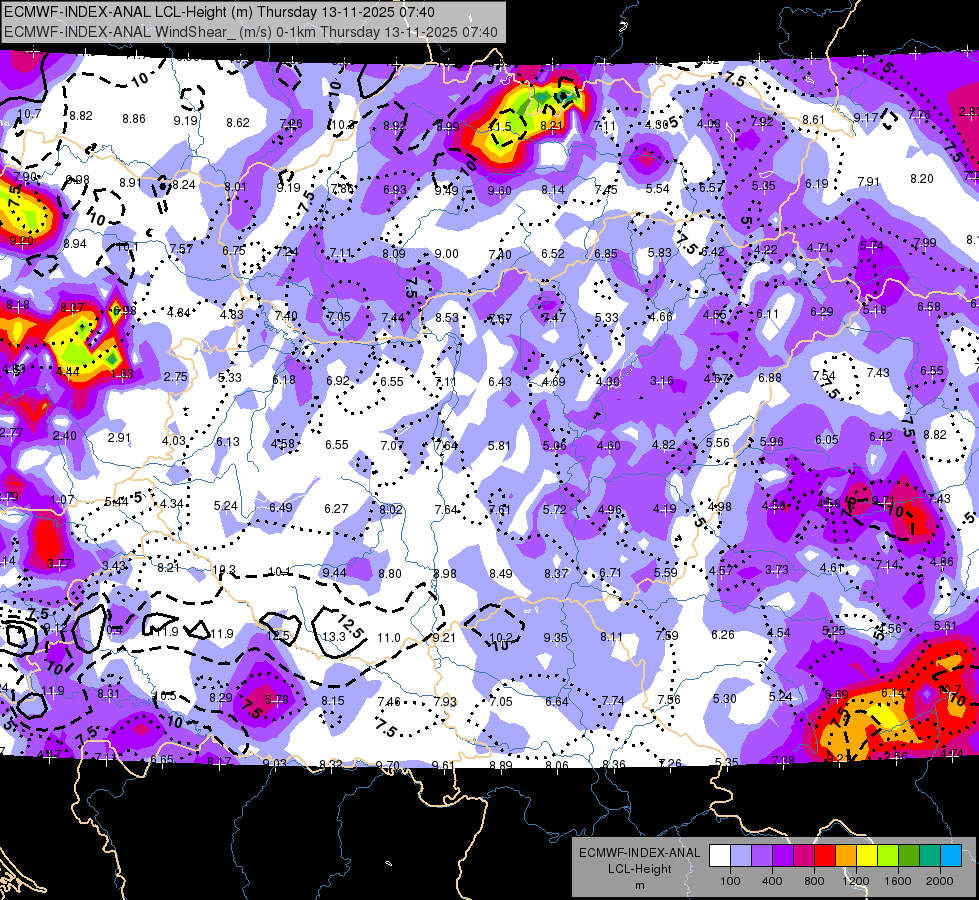
Task: Click the wind shear value 8.86
Action: point(134,118)
